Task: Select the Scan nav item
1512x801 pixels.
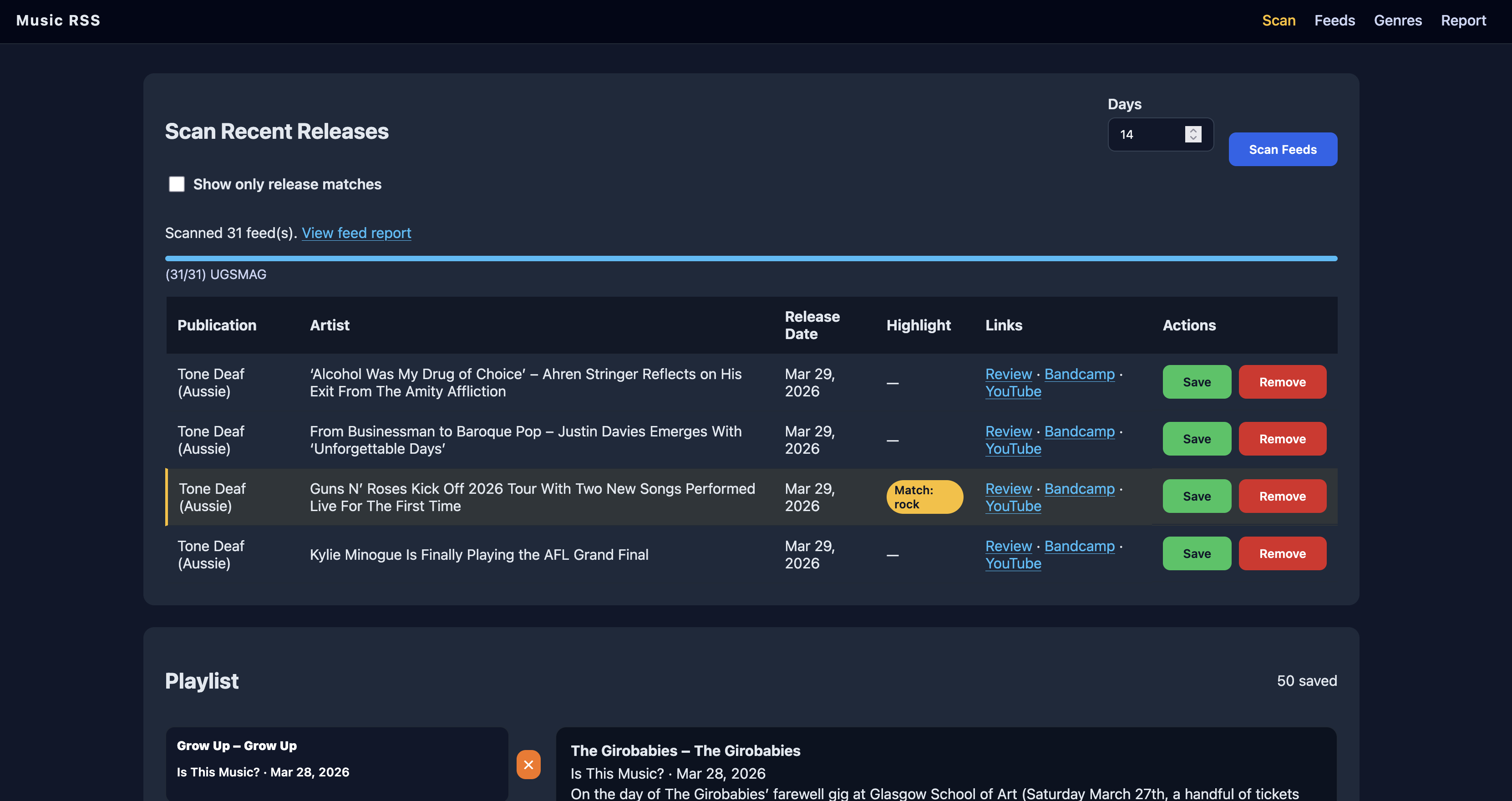Action: 1279,20
